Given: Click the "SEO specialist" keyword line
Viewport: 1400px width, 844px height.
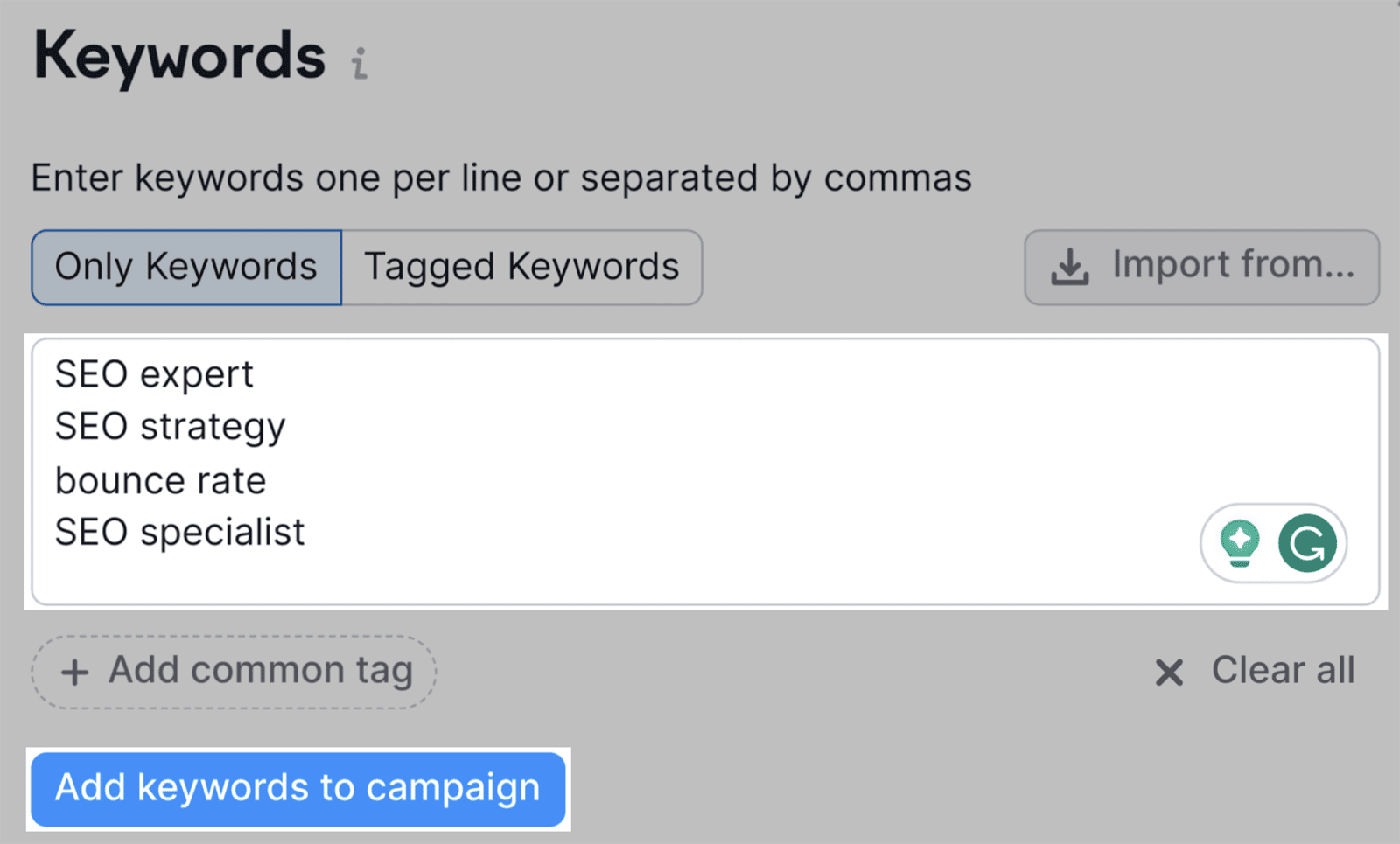Looking at the screenshot, I should coord(179,533).
